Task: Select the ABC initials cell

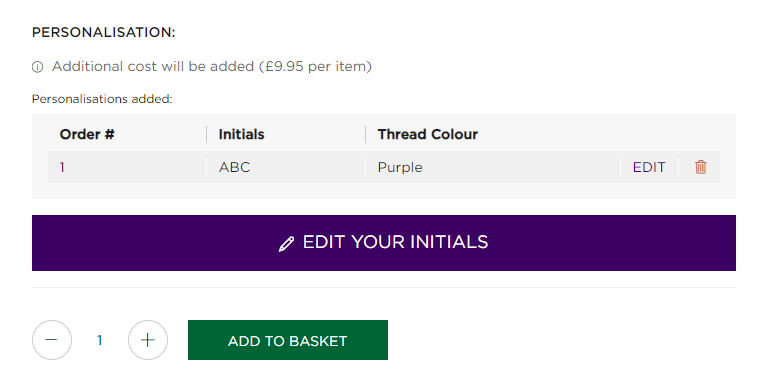Action: click(x=234, y=167)
